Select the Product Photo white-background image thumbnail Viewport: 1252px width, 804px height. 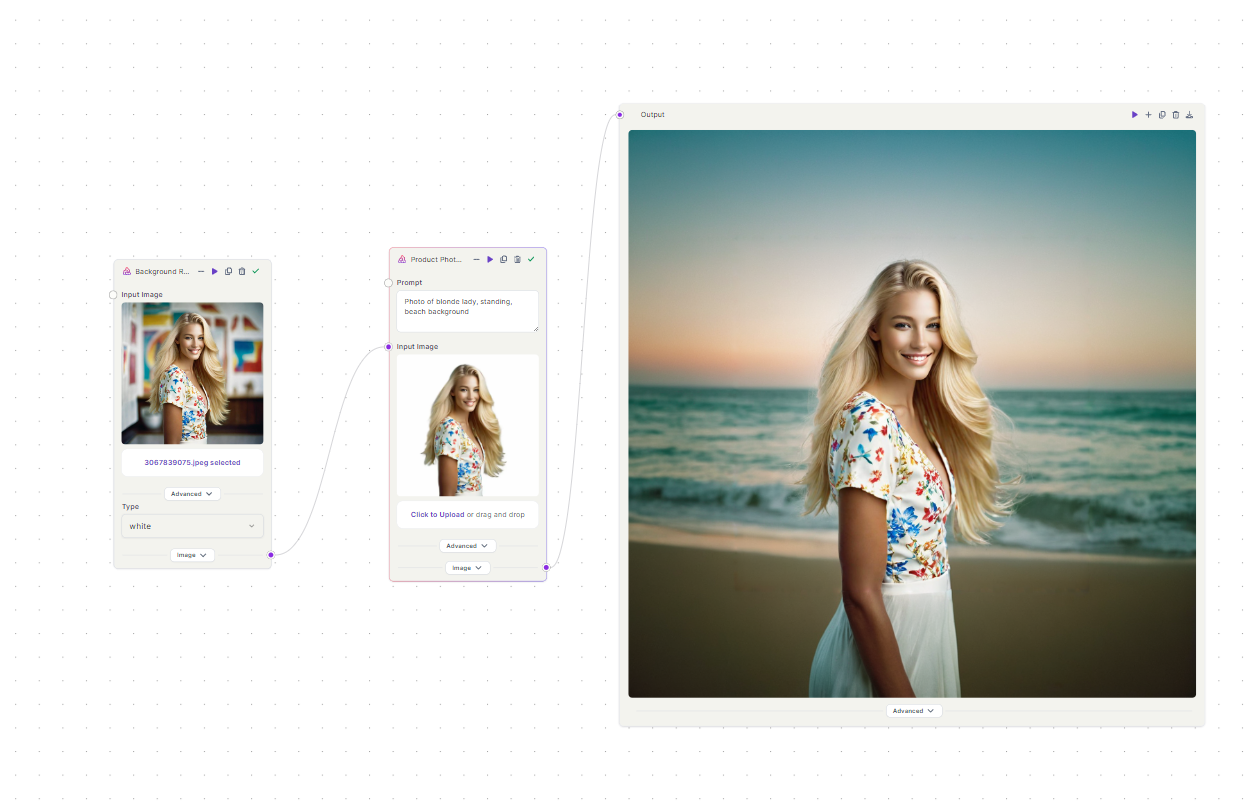[x=468, y=426]
